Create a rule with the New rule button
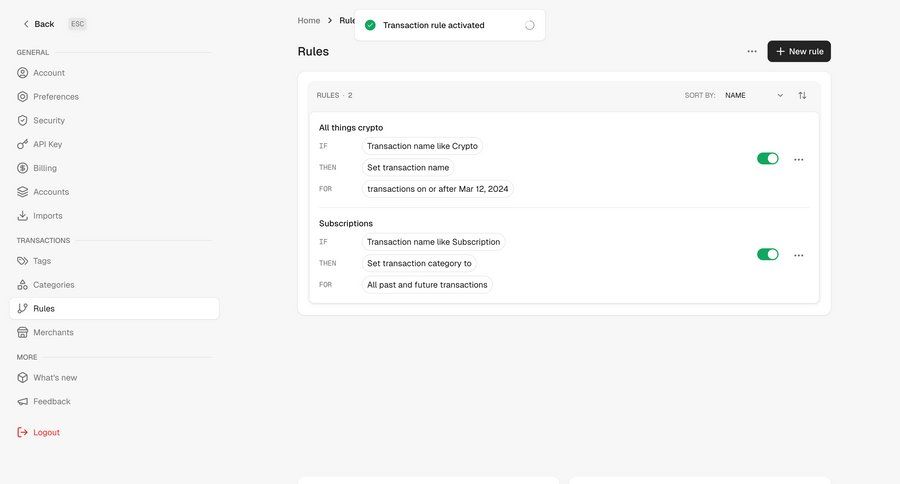900x484 pixels. [x=799, y=52]
